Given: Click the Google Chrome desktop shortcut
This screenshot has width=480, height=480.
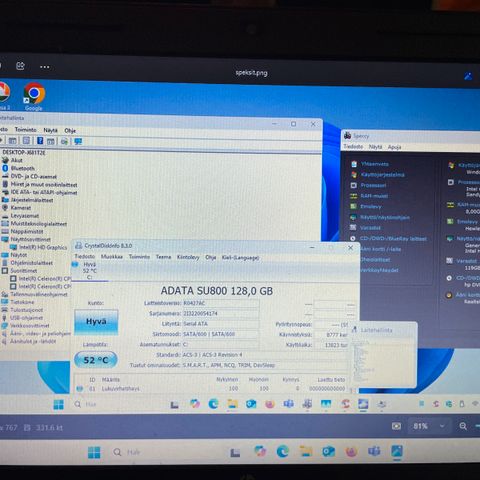Looking at the screenshot, I should (x=34, y=97).
